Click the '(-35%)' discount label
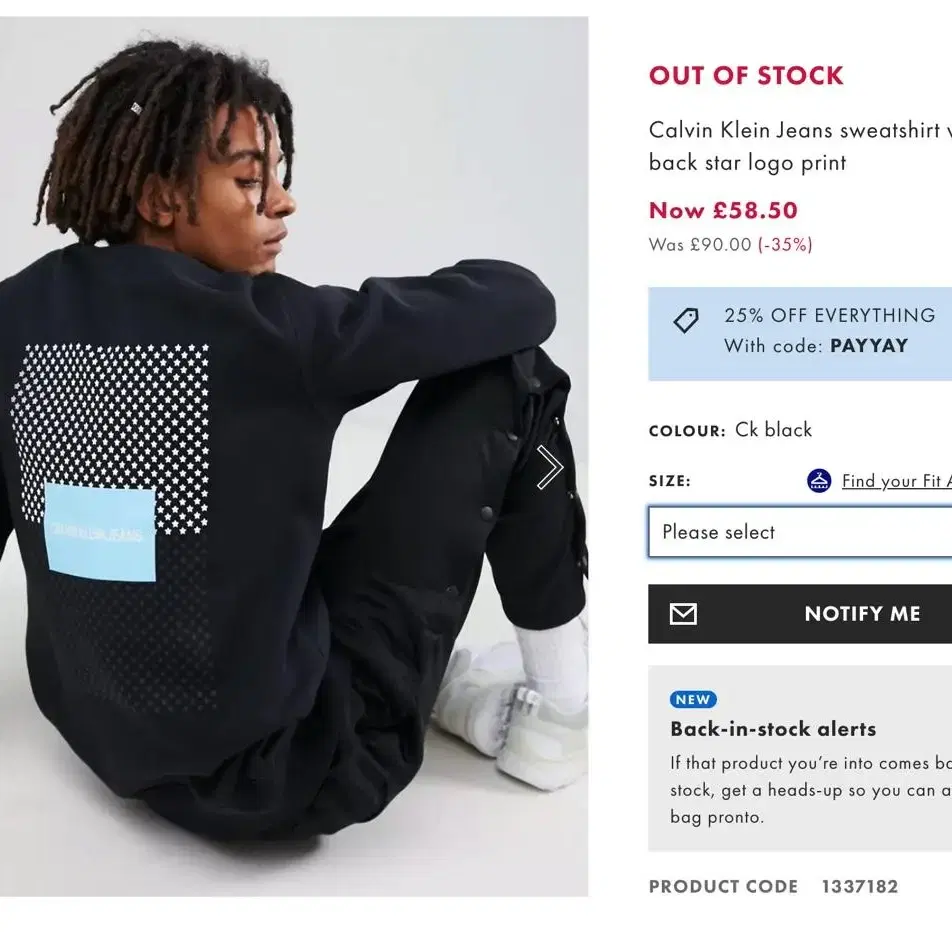Screen dimensions: 952x952 point(785,244)
